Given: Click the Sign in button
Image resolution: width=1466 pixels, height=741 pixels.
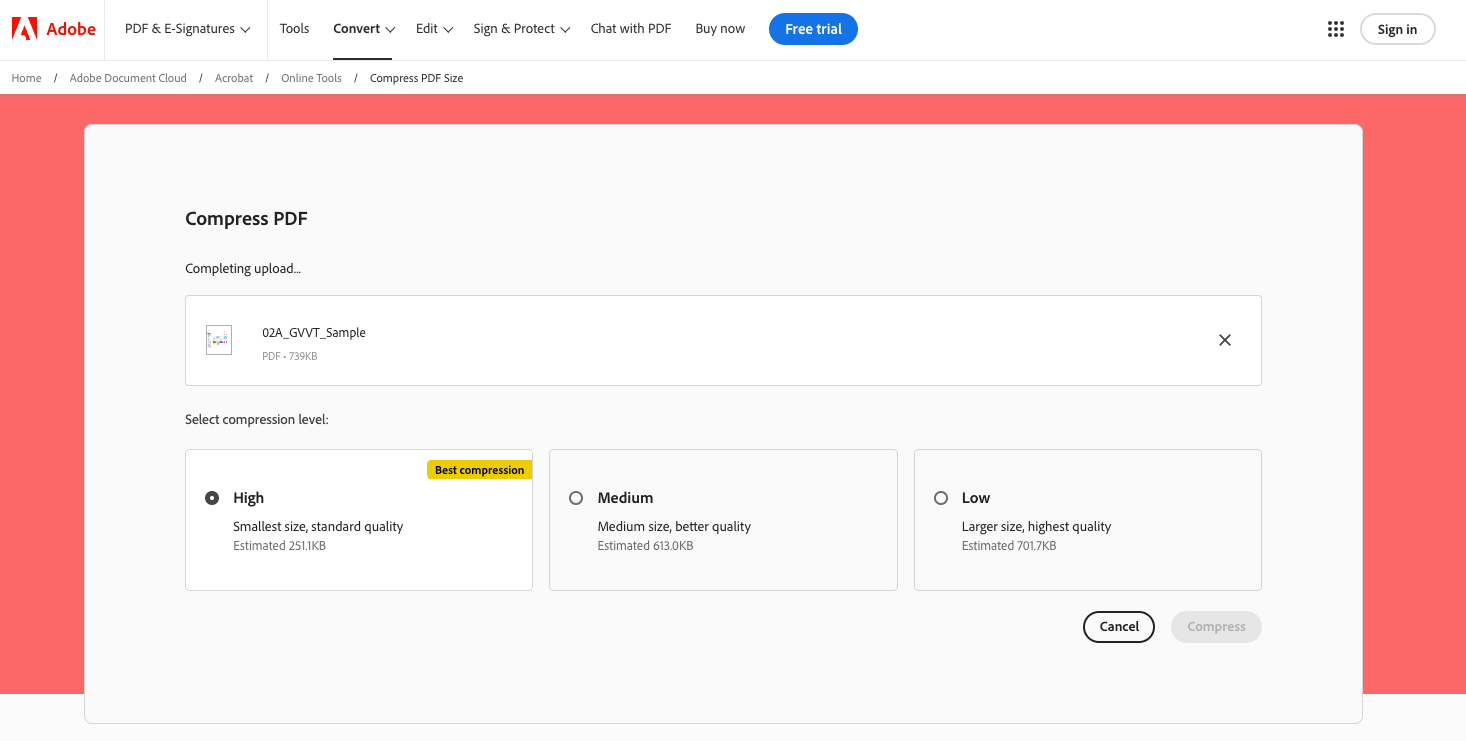Looking at the screenshot, I should (x=1396, y=29).
